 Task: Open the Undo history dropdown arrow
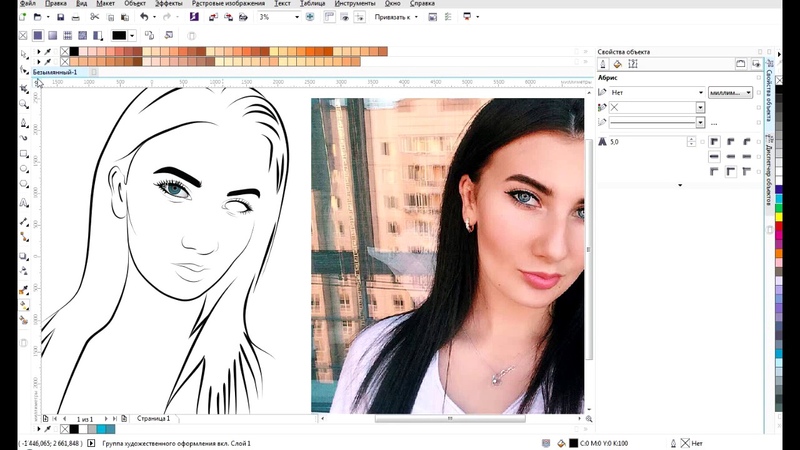(155, 17)
